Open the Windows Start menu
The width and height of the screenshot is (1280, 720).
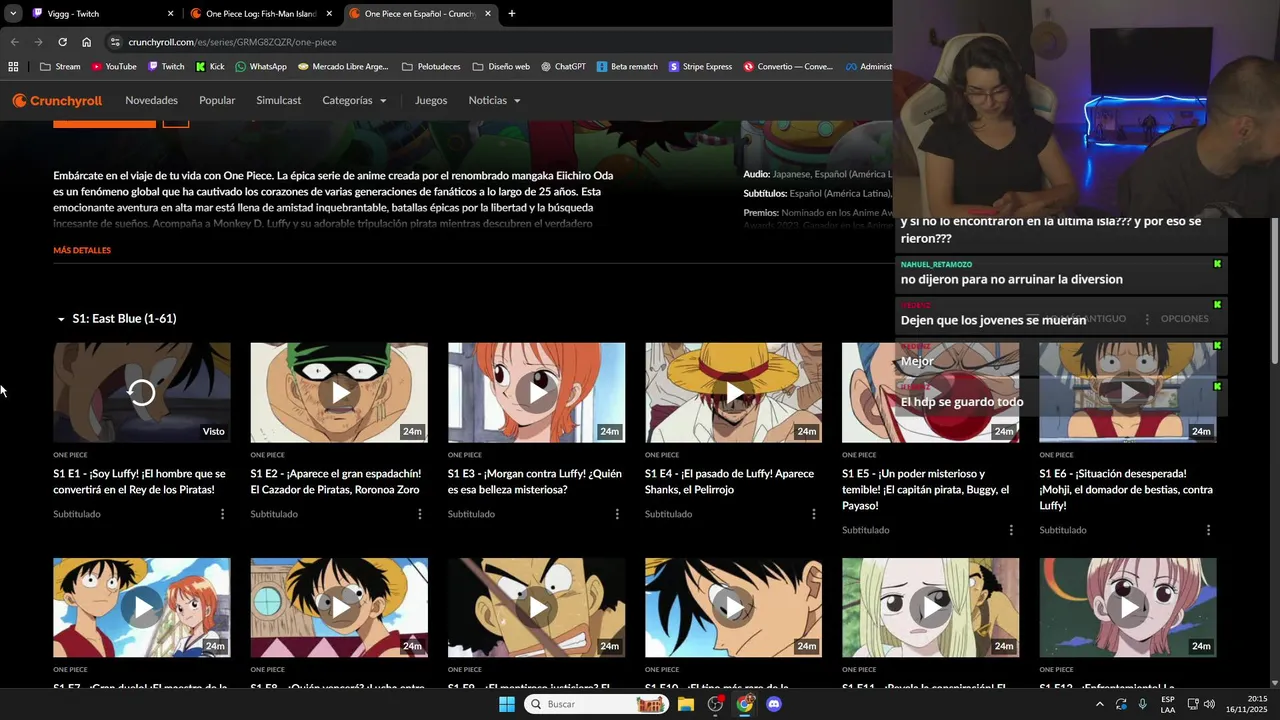click(x=507, y=704)
